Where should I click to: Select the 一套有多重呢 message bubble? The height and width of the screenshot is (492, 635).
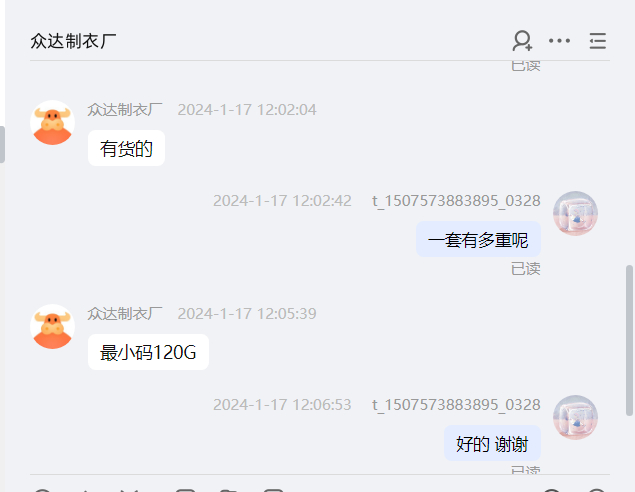(x=478, y=239)
